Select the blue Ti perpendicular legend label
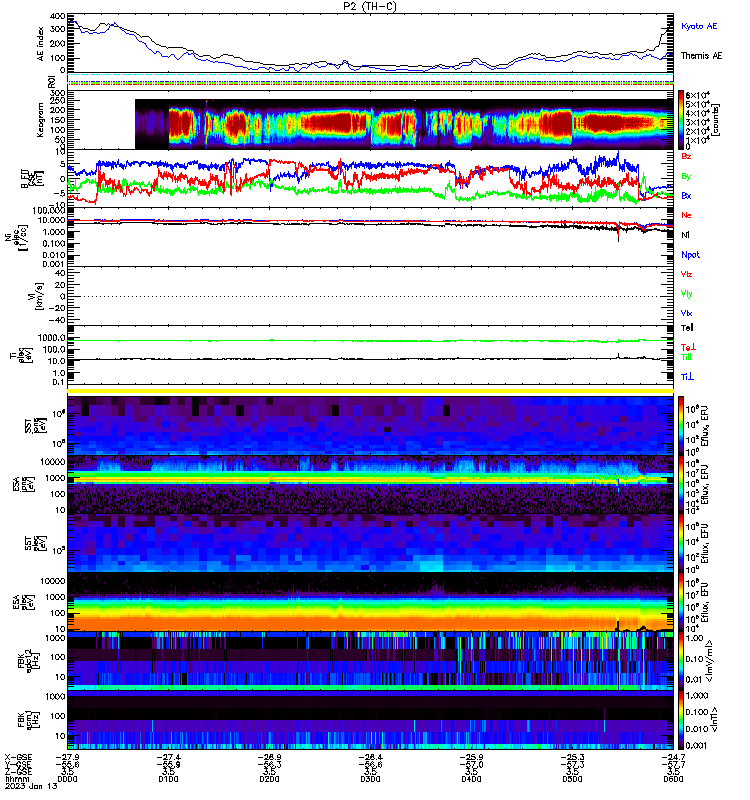The width and height of the screenshot is (750, 800). pyautogui.click(x=687, y=377)
